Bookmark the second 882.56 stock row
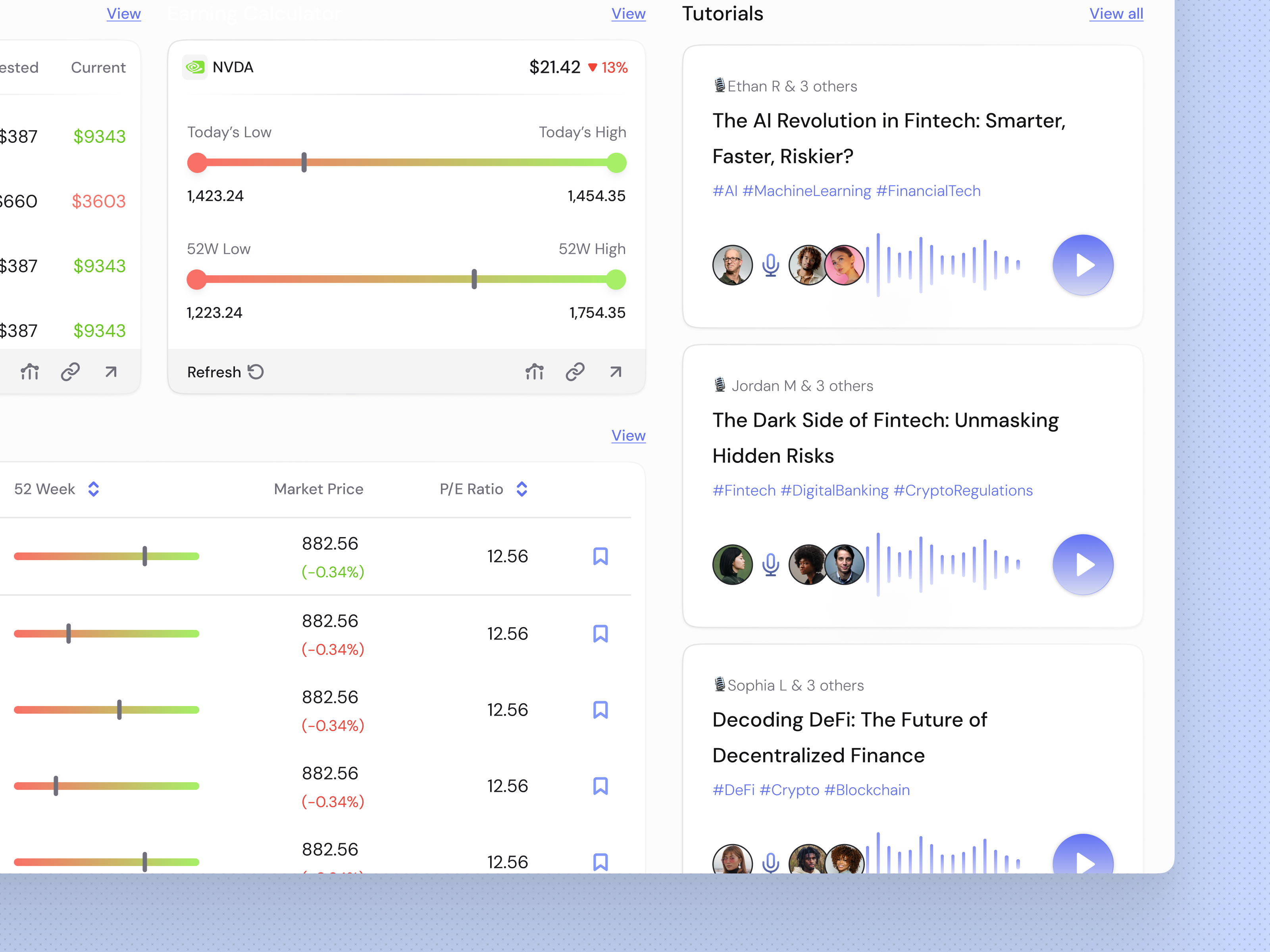The width and height of the screenshot is (1270, 952). [x=600, y=633]
